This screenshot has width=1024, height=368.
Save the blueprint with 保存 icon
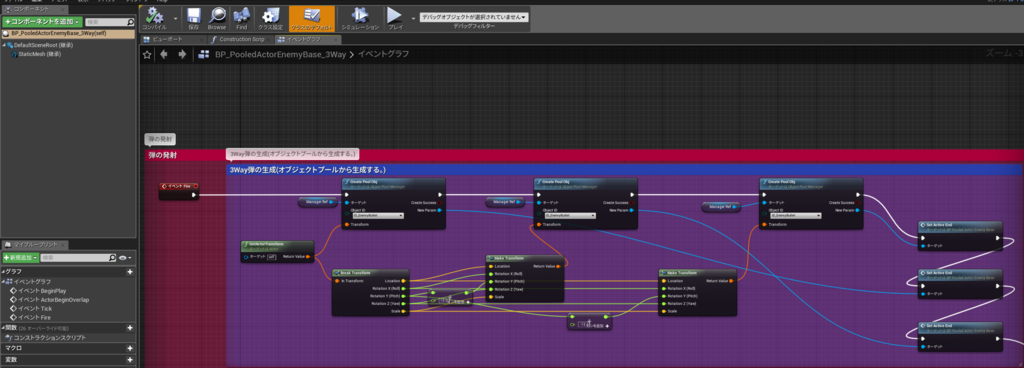[193, 19]
